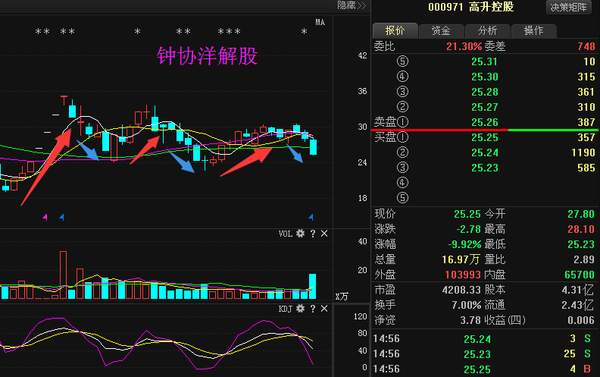Open KDJ indicator settings gear
Image resolution: width=600 pixels, height=377 pixels.
tap(300, 308)
